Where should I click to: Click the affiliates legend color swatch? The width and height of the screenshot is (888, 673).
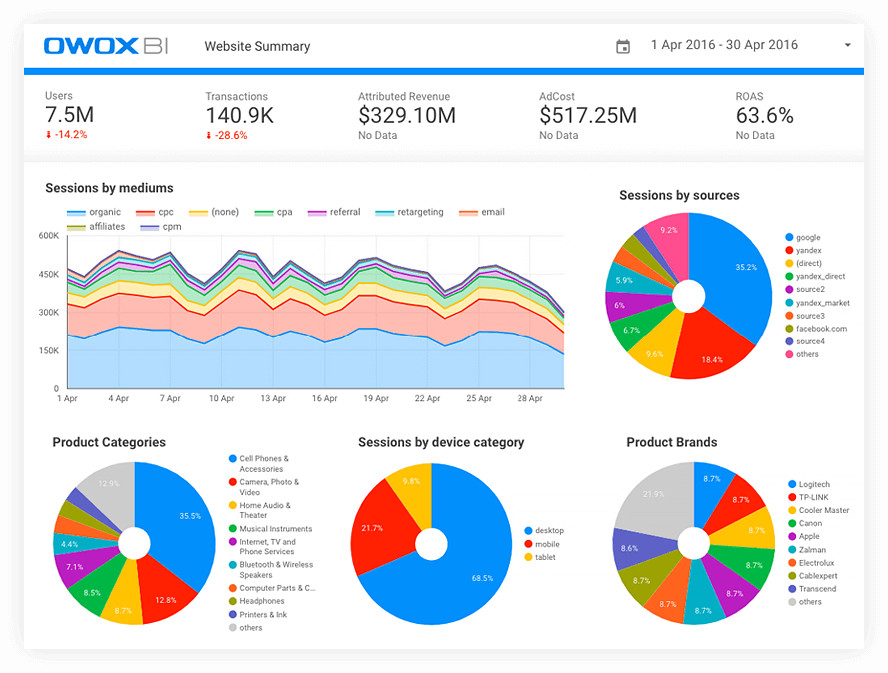point(78,227)
